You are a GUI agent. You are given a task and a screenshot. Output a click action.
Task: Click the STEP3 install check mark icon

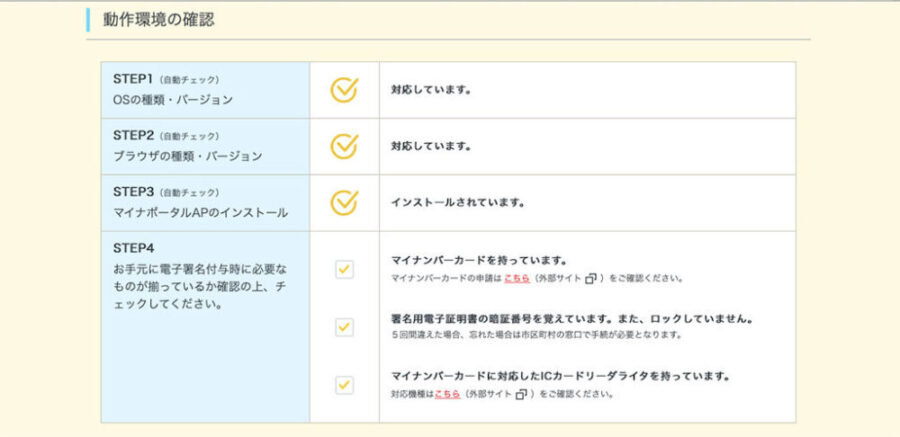pos(344,202)
